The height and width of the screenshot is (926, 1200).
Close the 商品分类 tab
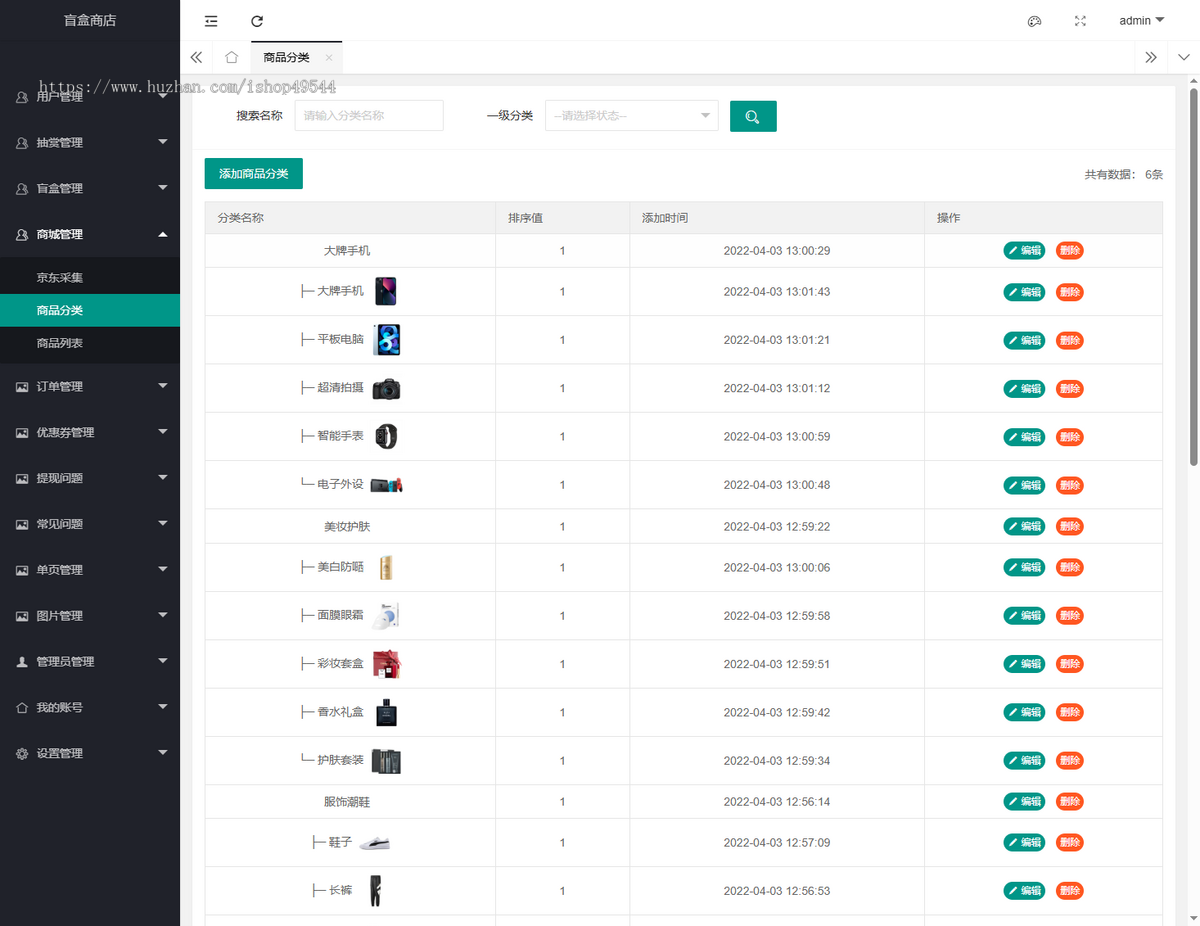[x=328, y=58]
